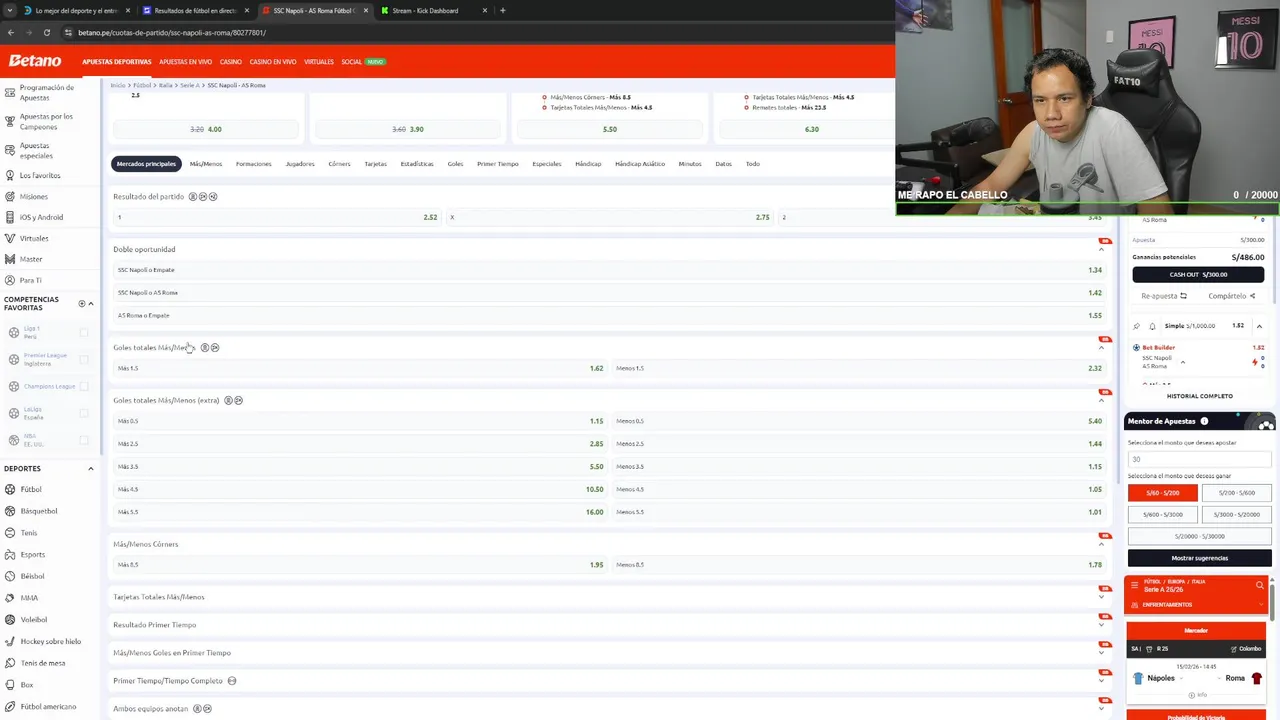Click the MMA glove icon
1280x720 pixels.
(x=10, y=598)
